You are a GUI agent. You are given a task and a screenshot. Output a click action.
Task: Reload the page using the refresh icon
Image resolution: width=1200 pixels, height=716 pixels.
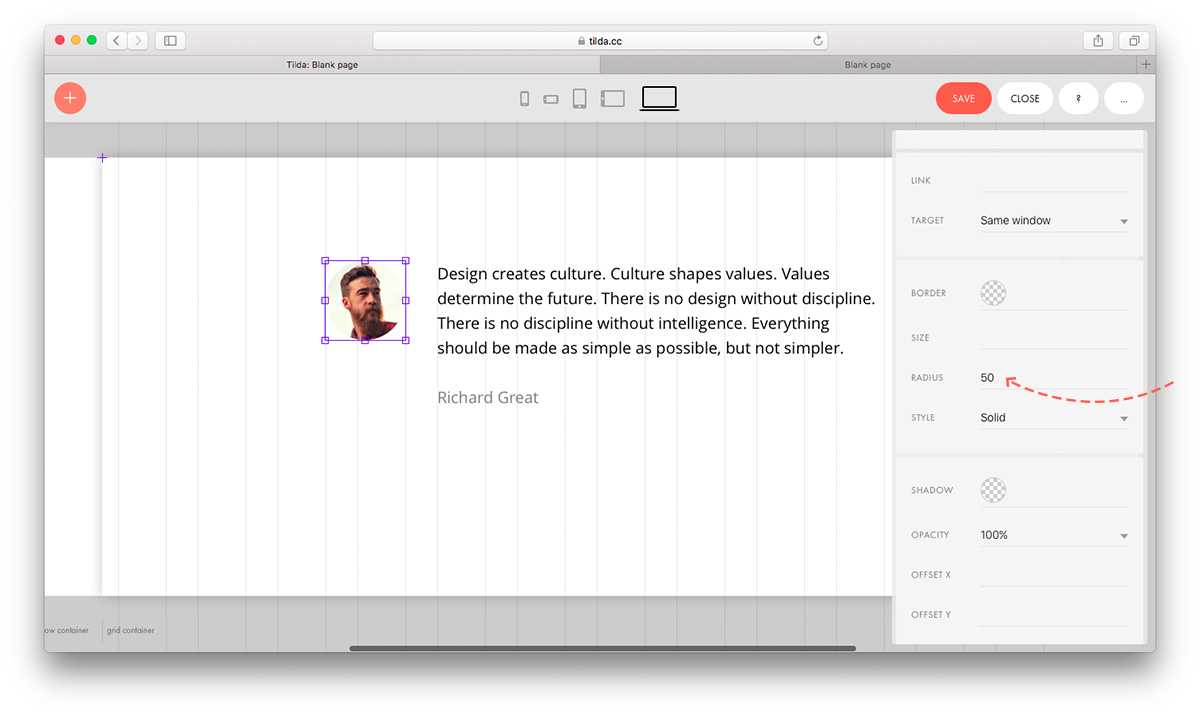coord(818,41)
